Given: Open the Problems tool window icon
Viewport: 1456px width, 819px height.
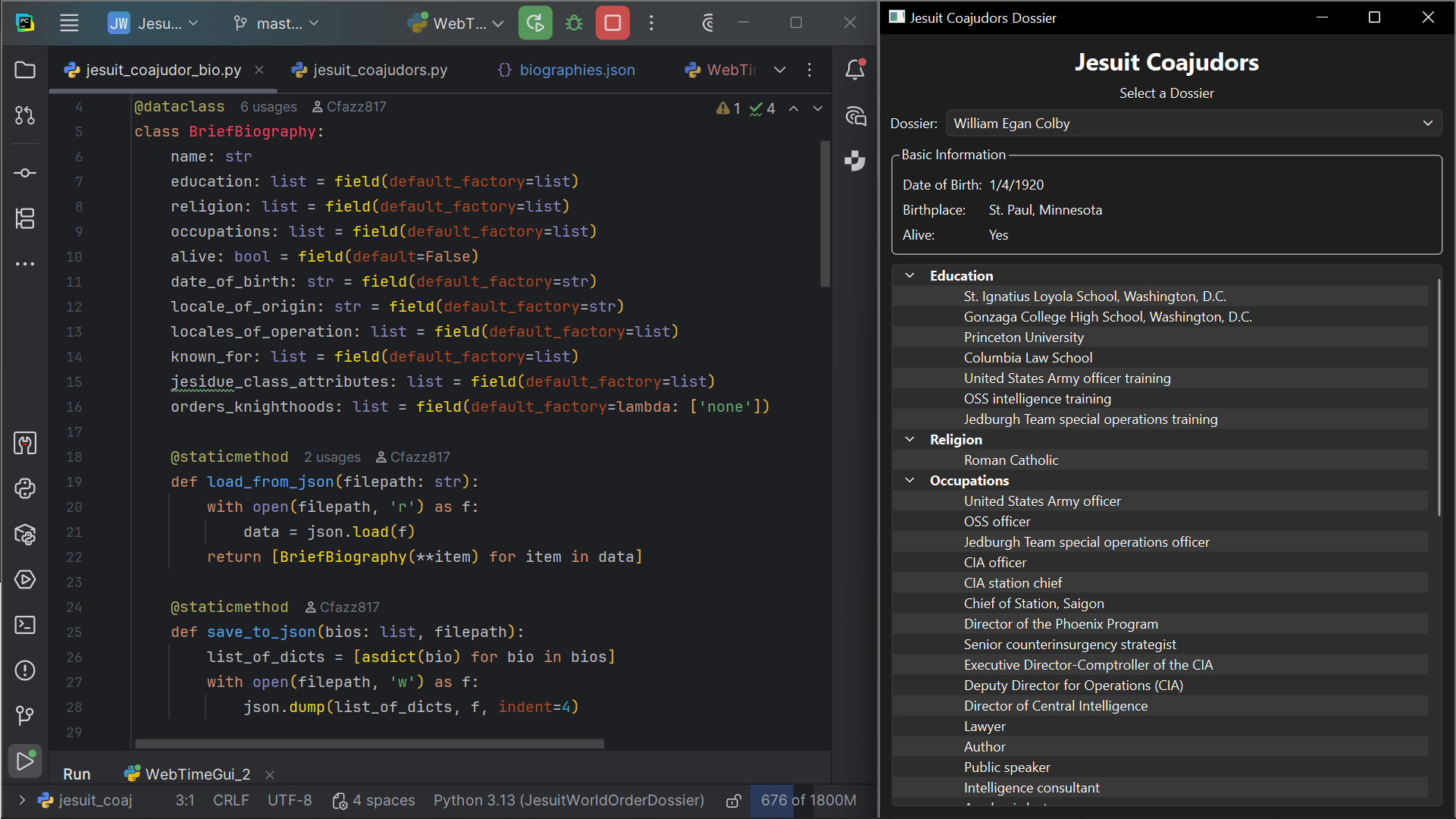Looking at the screenshot, I should pos(25,670).
